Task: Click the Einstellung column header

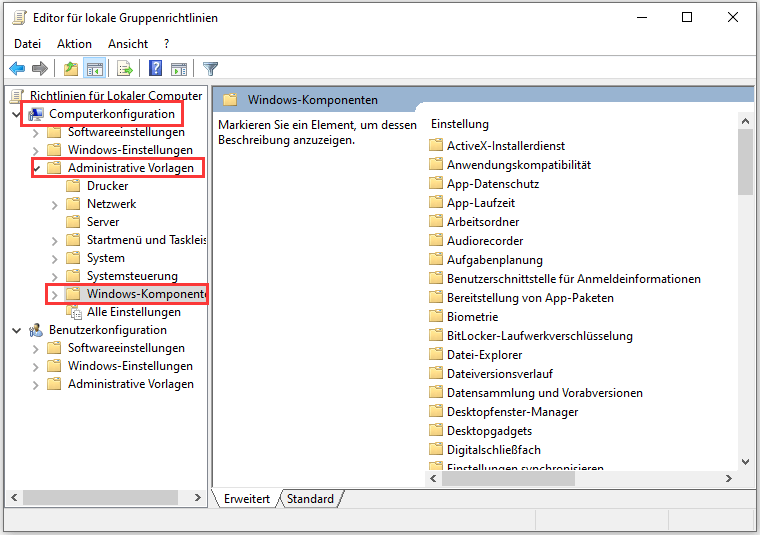Action: pos(459,124)
